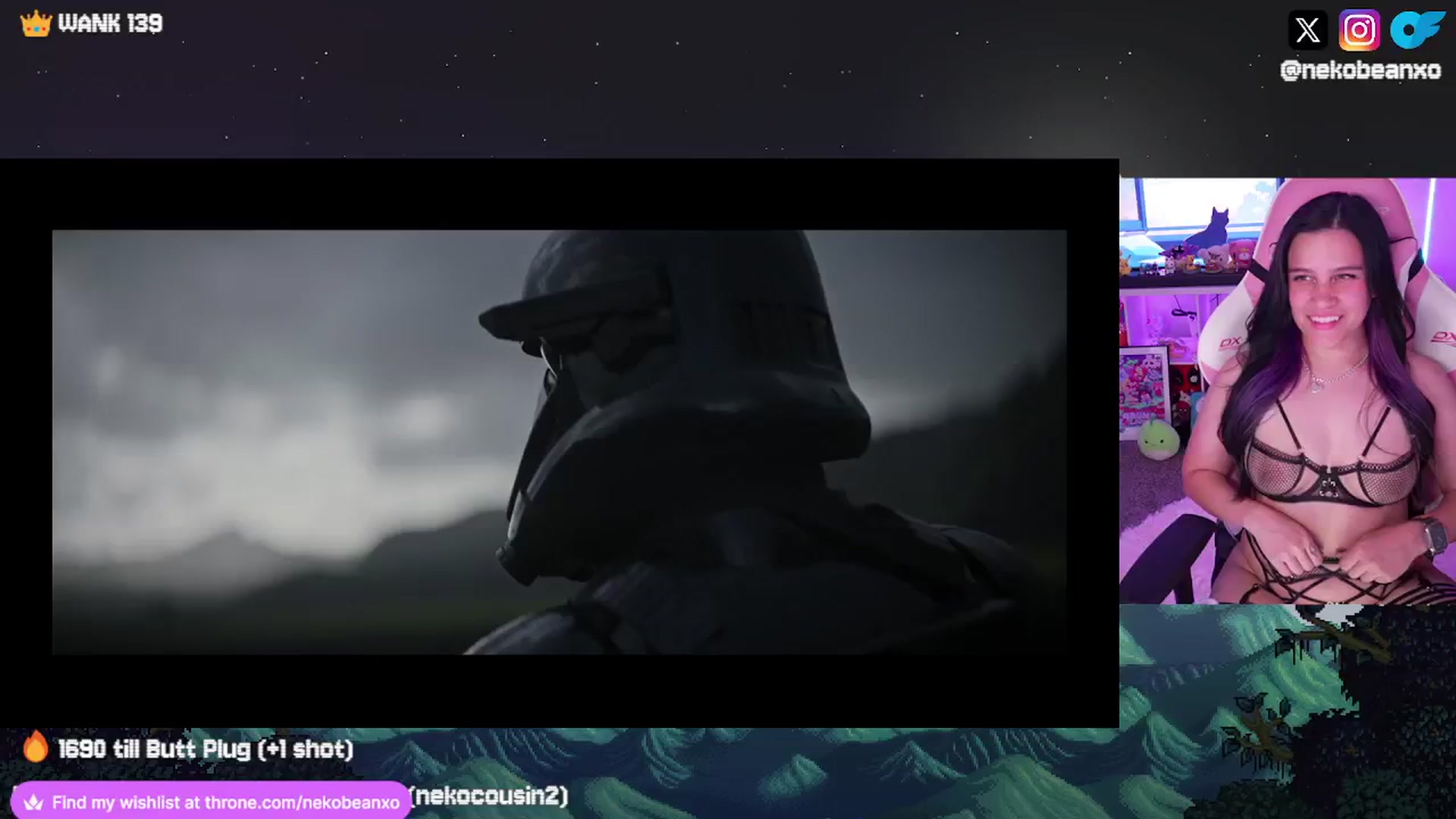Click the flame icon beside the goal text
Image resolution: width=1456 pixels, height=819 pixels.
35,747
